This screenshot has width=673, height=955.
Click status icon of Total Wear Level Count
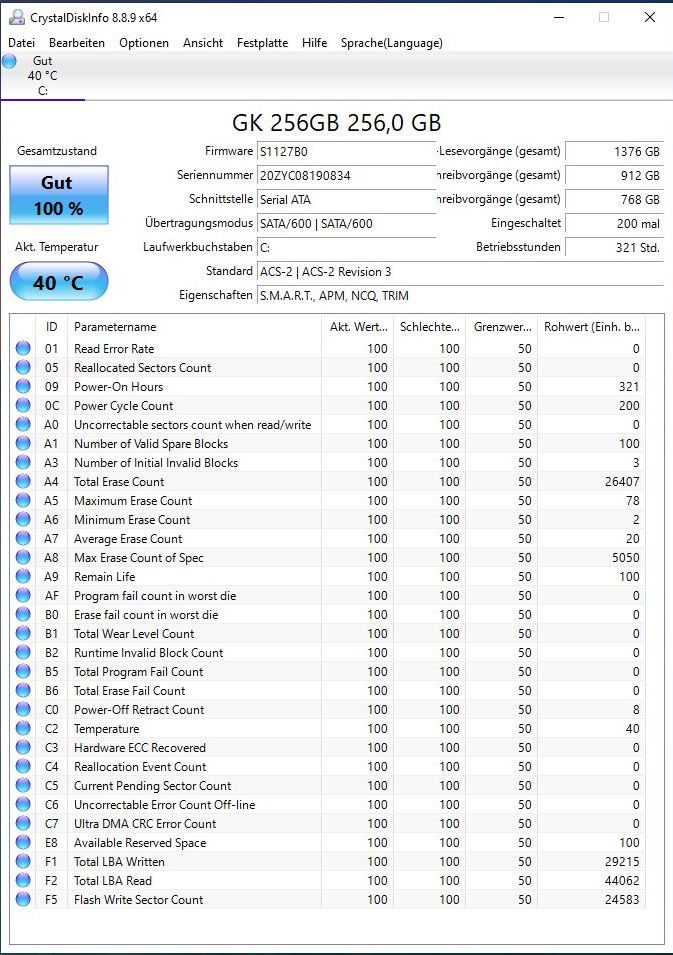(x=23, y=633)
